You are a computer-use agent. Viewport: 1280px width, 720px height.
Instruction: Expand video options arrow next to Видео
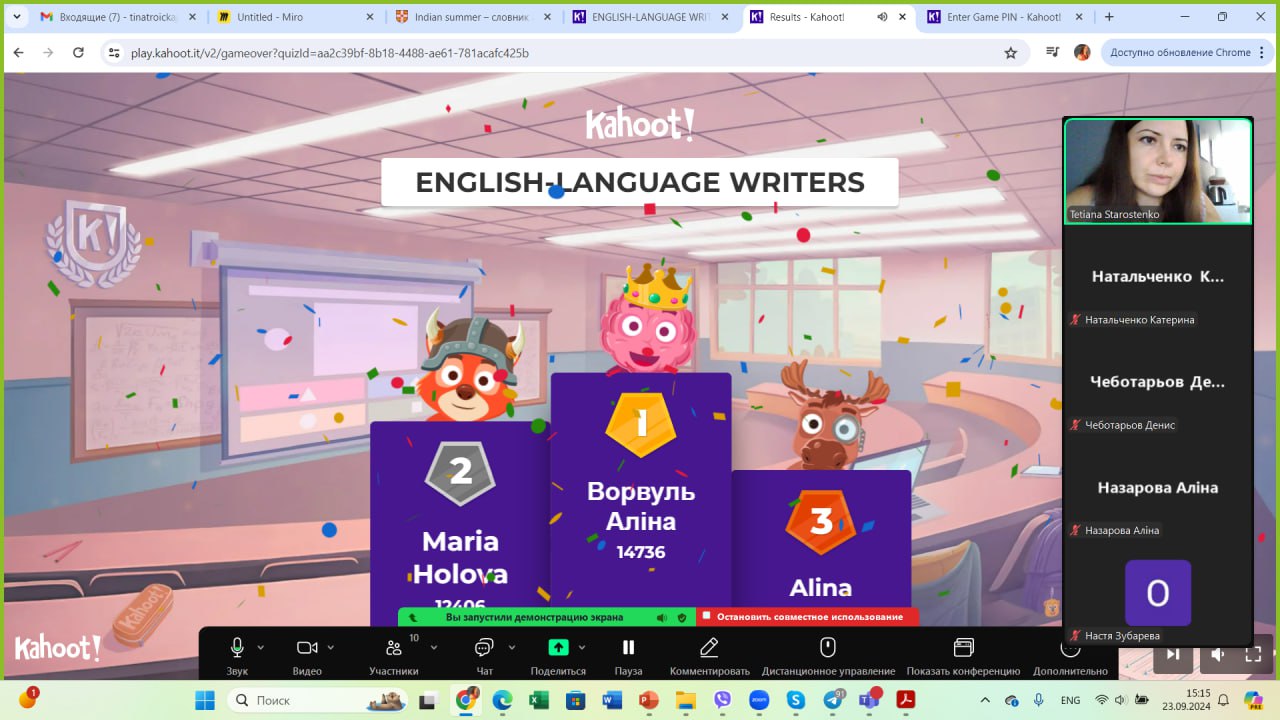tap(331, 647)
